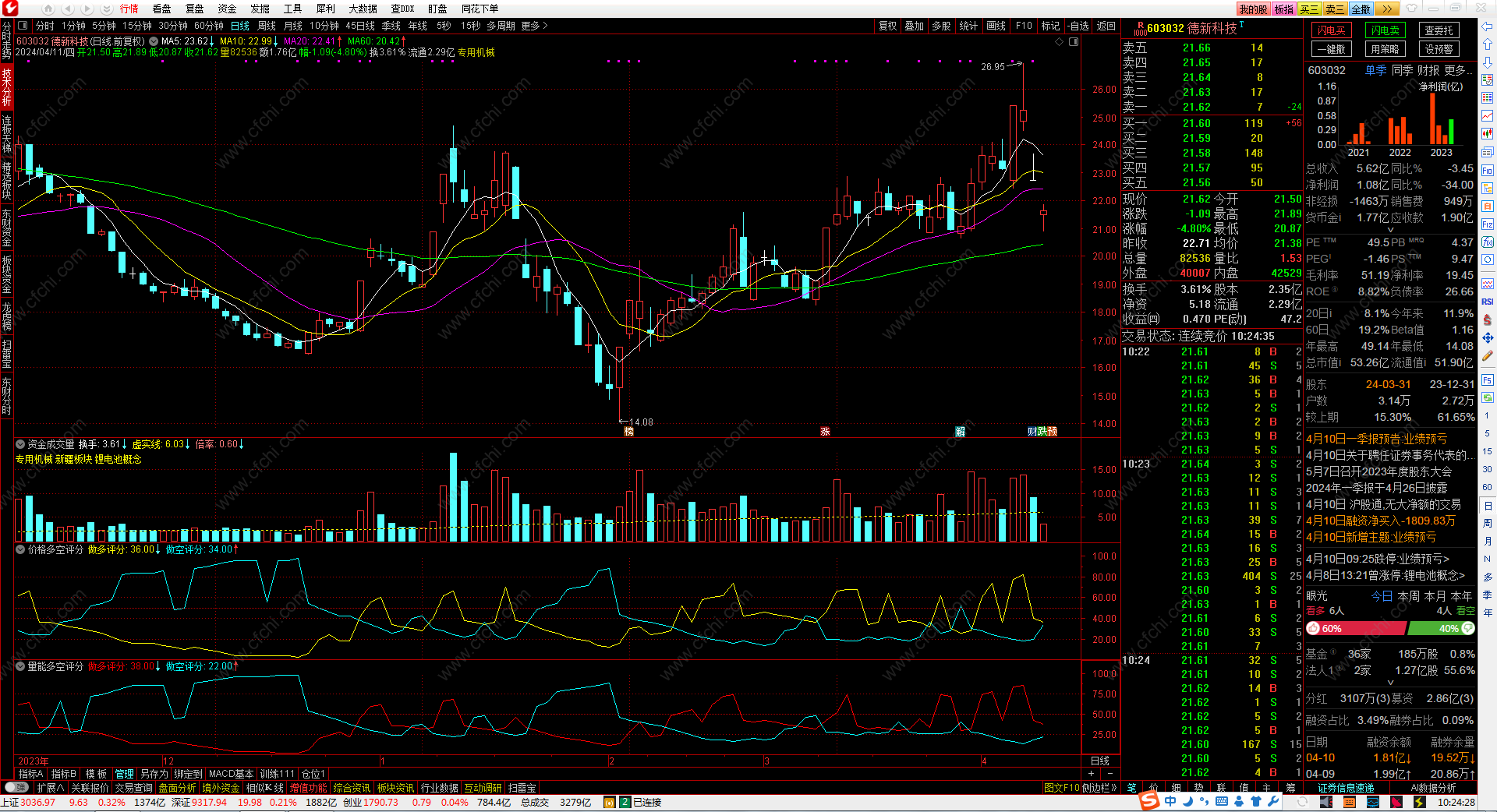1497x812 pixels.
Task: Click the + zoom stepper below the chart
Action: point(1090,774)
